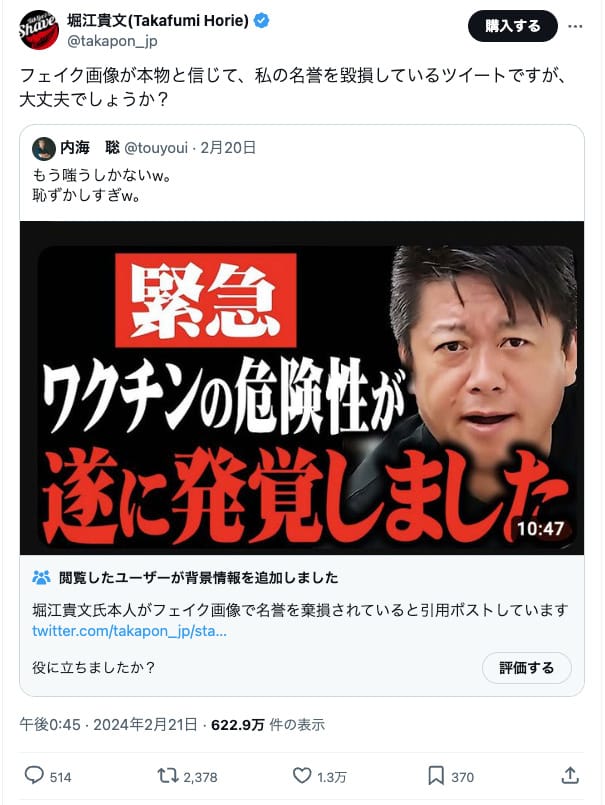This screenshot has height=805, width=605.
Task: Open the share icon
Action: point(570,775)
